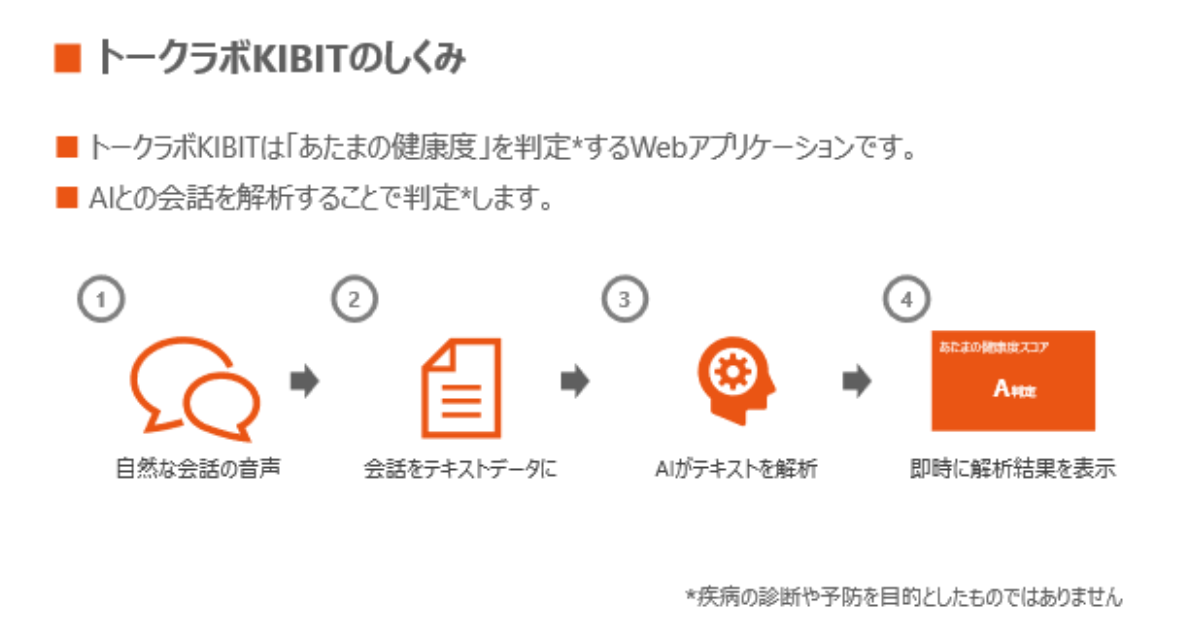The image size is (1200, 630).
Task: Click the 即時に解析結果を表示 caption
Action: pyautogui.click(x=1013, y=468)
